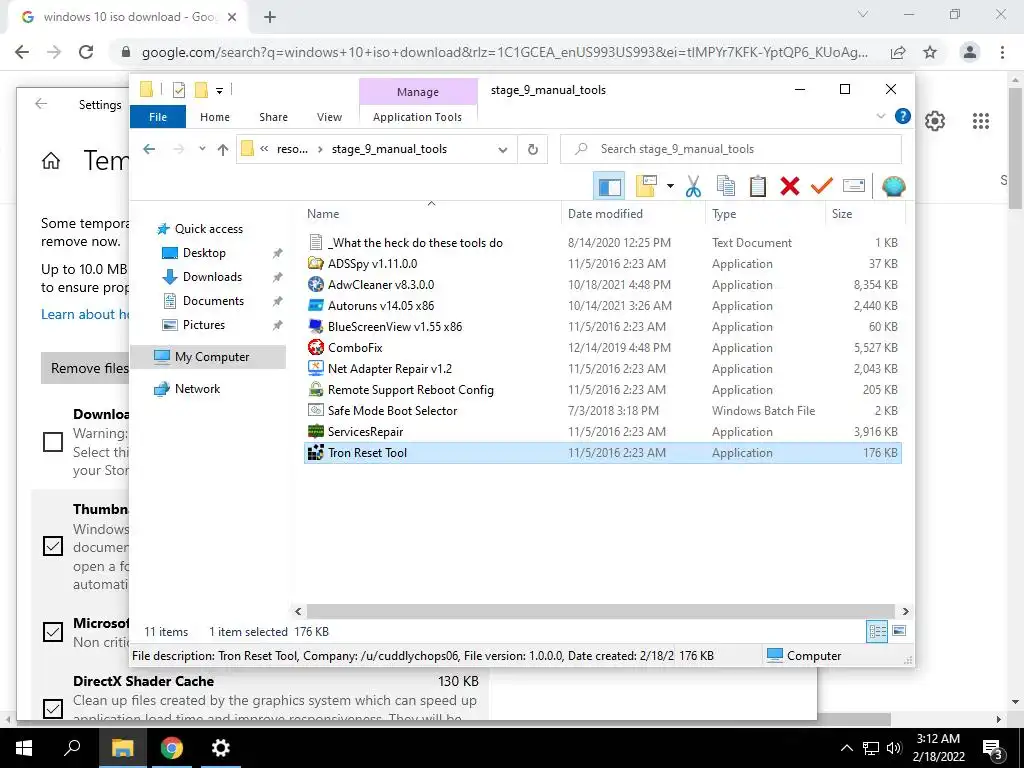The image size is (1024, 768).
Task: Open the Chrome profile avatar
Action: tap(970, 52)
